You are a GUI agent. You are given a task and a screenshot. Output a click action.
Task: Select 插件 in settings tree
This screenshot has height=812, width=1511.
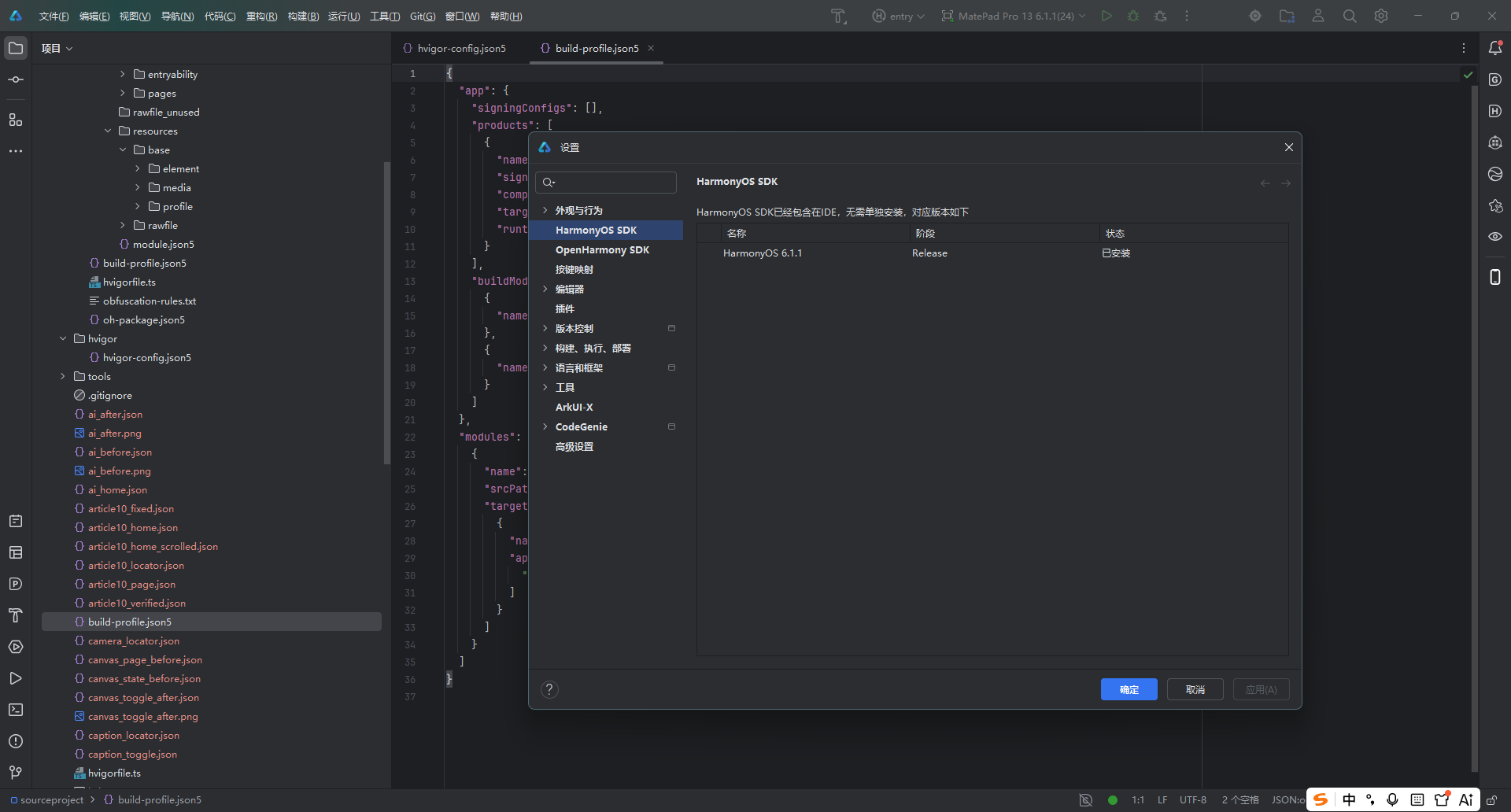point(565,308)
